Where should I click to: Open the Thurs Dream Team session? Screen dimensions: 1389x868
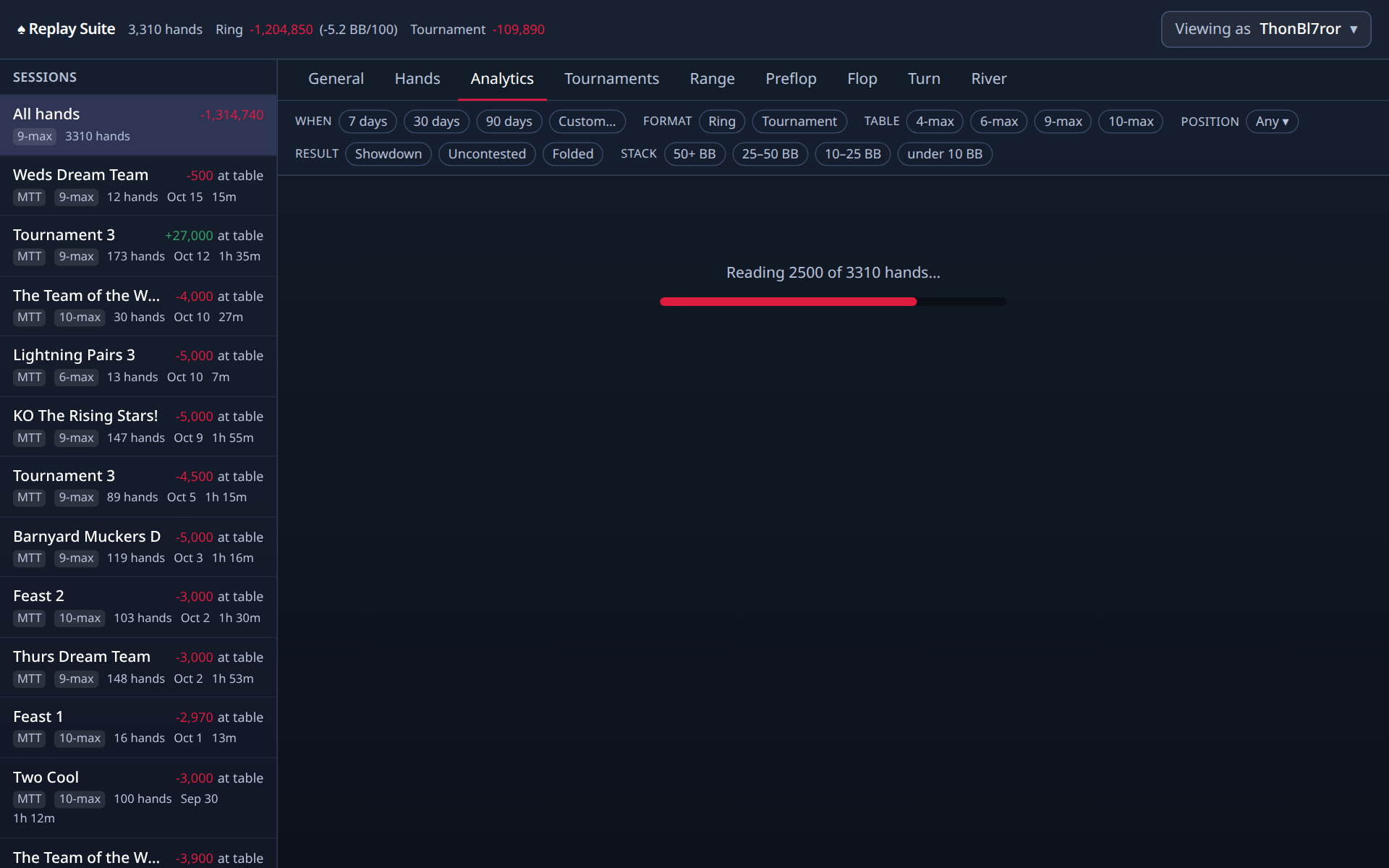[x=138, y=668]
